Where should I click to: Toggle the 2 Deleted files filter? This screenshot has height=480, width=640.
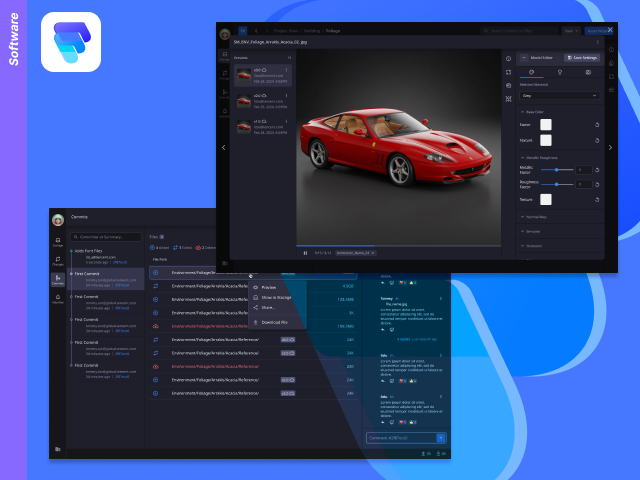point(205,248)
